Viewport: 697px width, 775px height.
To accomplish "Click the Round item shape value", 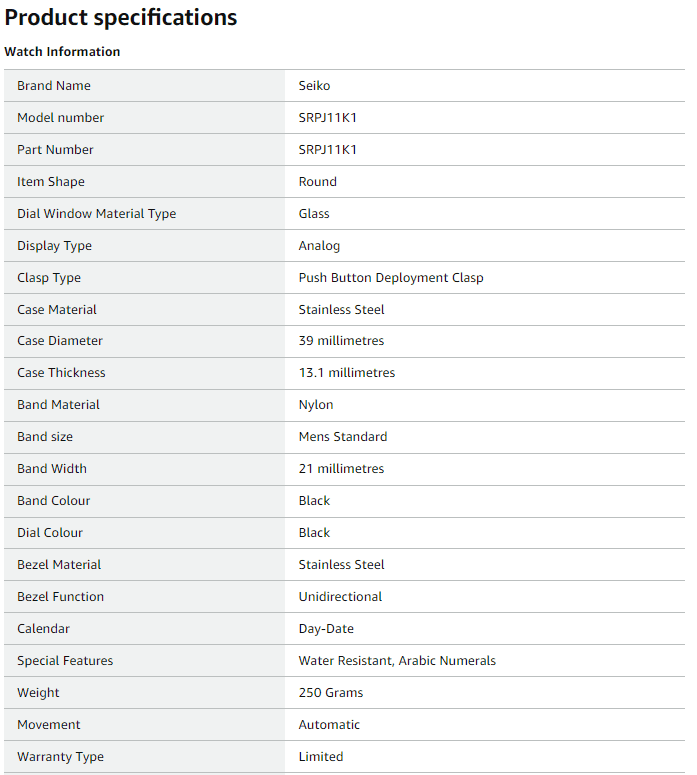I will click(x=318, y=182).
